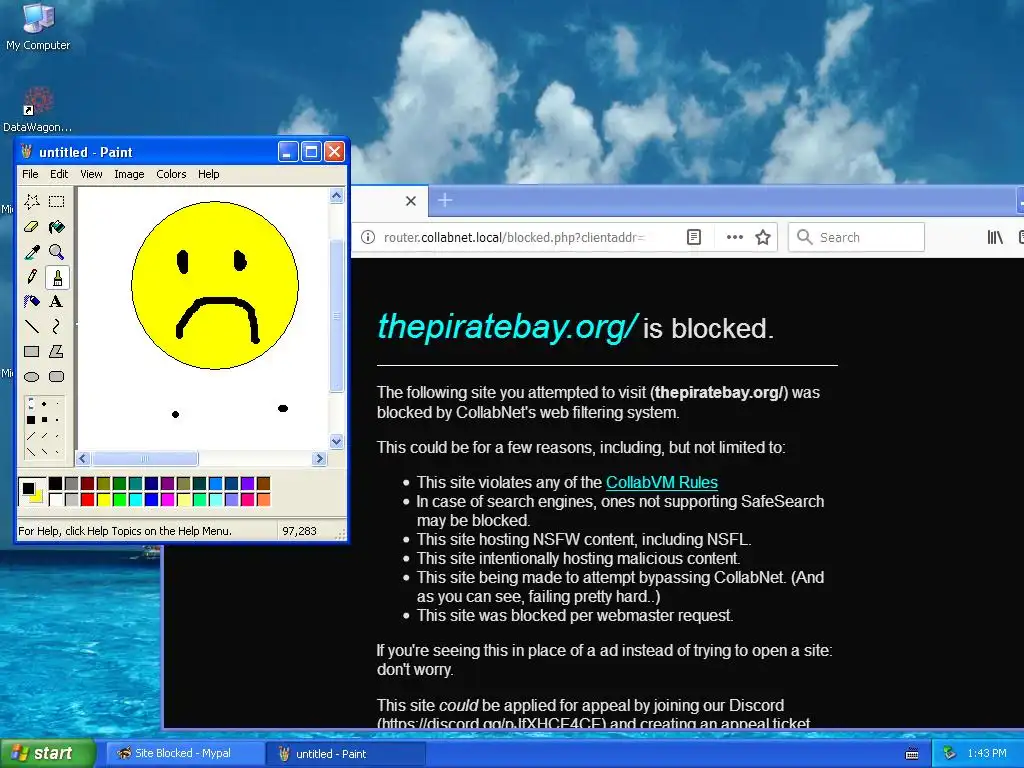Choose the large backslash brush shape

click(x=31, y=452)
